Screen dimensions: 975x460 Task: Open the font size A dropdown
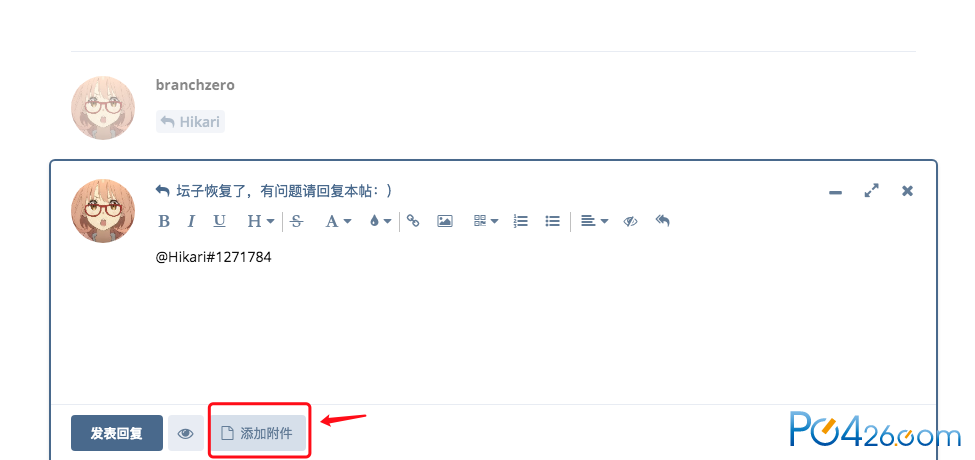(x=338, y=221)
